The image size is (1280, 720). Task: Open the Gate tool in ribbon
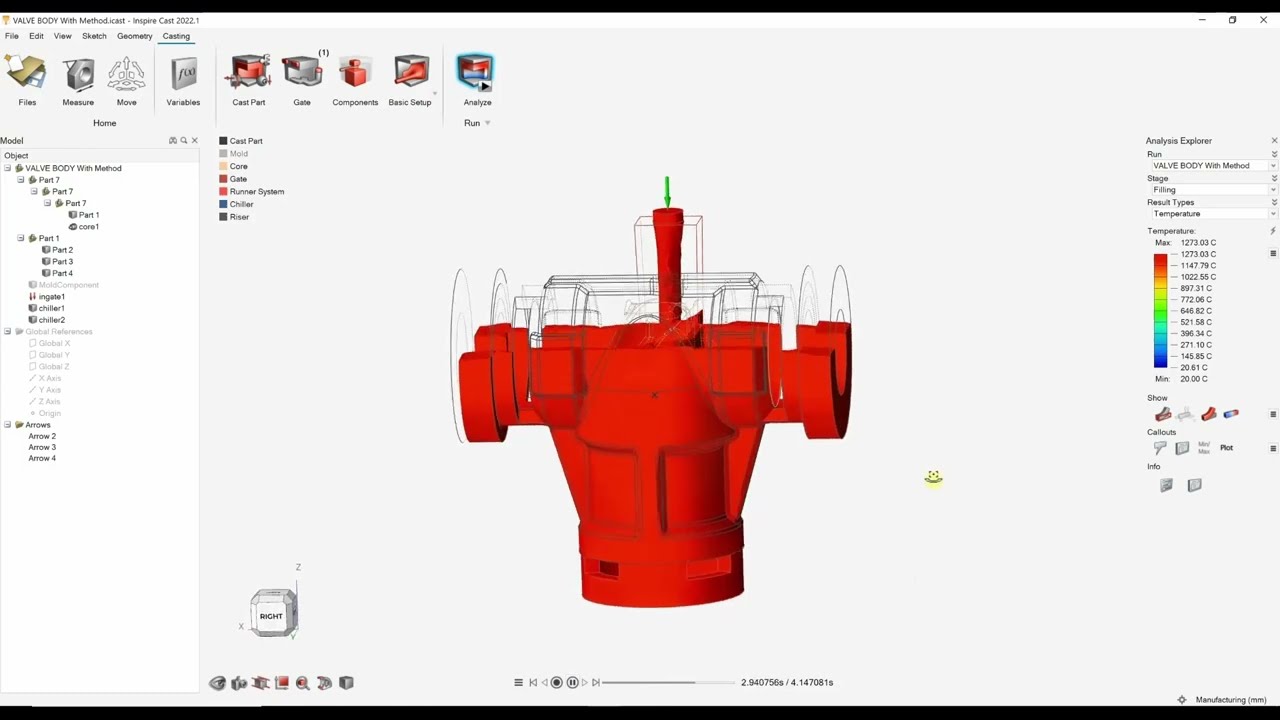301,73
